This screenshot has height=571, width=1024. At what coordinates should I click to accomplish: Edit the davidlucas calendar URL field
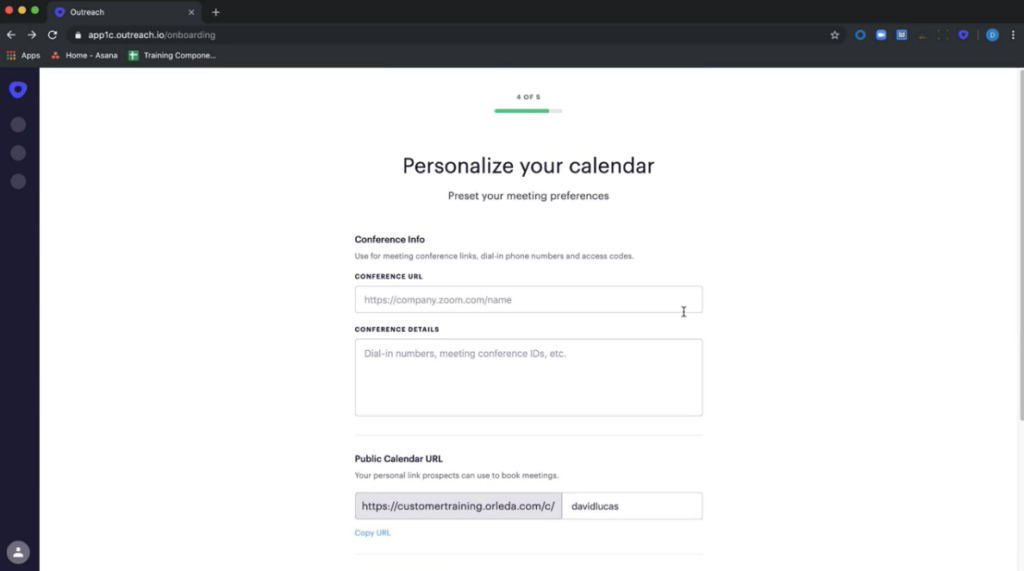point(632,506)
